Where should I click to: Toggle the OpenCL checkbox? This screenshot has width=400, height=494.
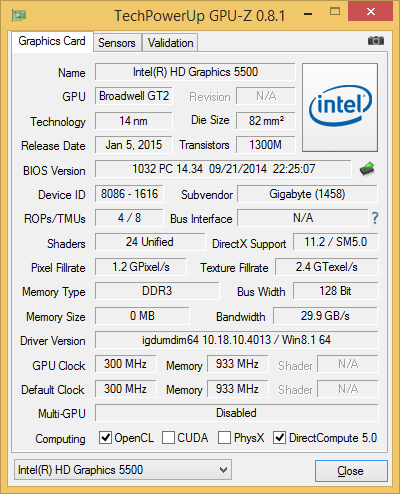(x=105, y=437)
